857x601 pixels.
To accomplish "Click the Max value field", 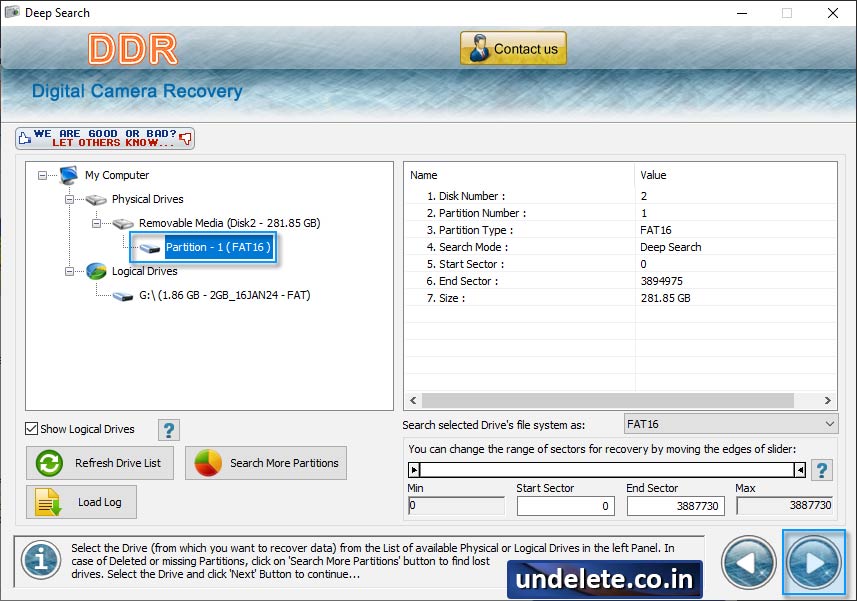I will 784,505.
